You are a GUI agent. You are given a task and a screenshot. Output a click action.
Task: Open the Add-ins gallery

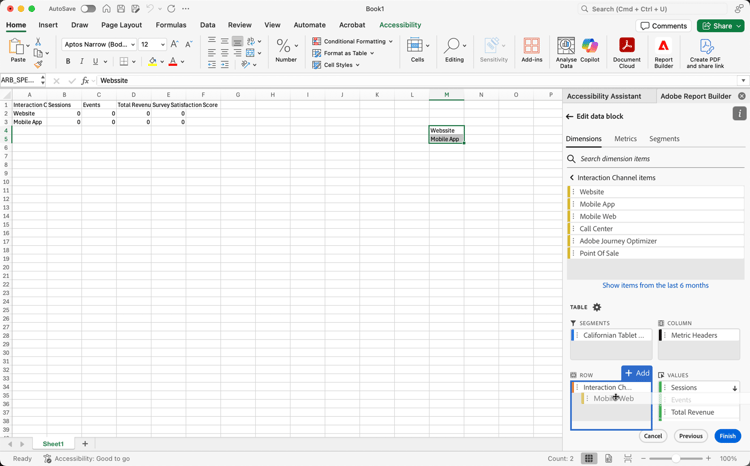pyautogui.click(x=531, y=50)
